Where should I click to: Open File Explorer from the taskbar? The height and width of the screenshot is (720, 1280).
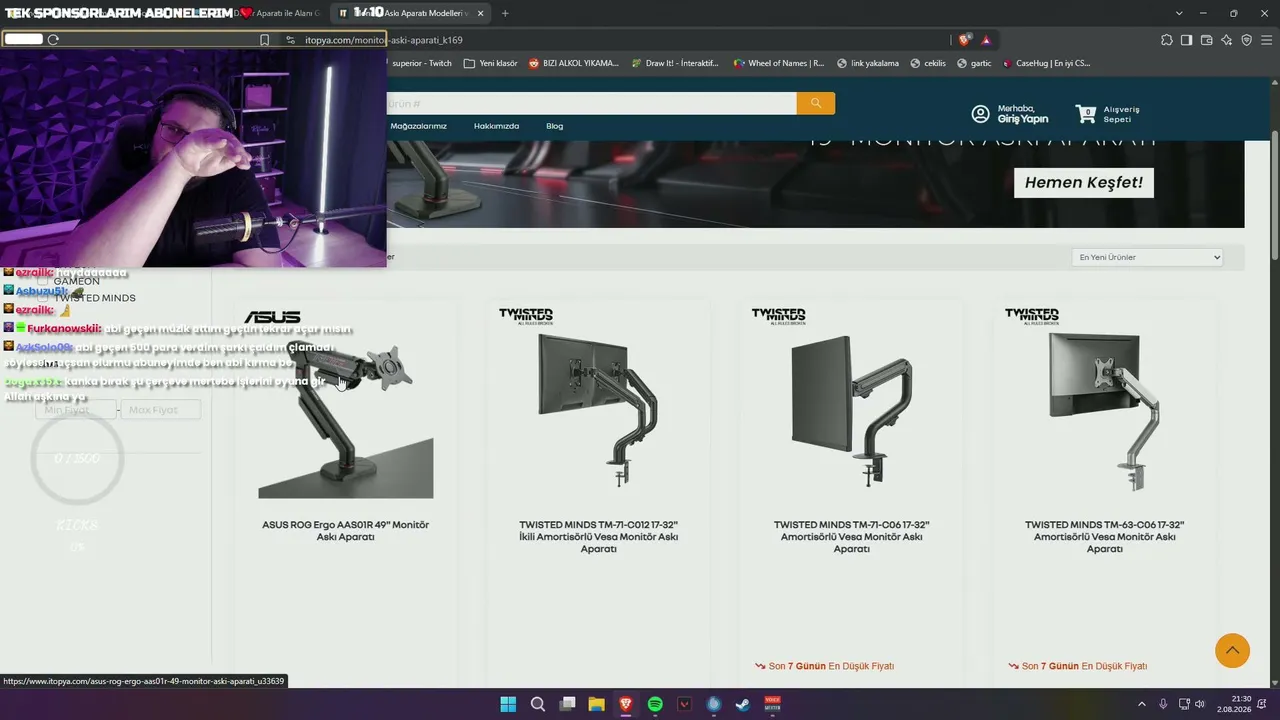596,704
